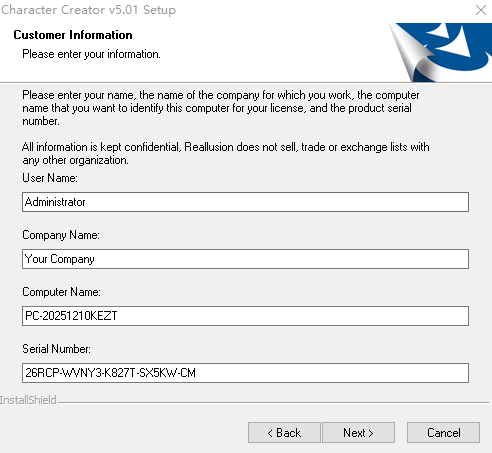Click the instruction paragraph starting 'Please enter your name'
The image size is (492, 453).
click(221, 108)
